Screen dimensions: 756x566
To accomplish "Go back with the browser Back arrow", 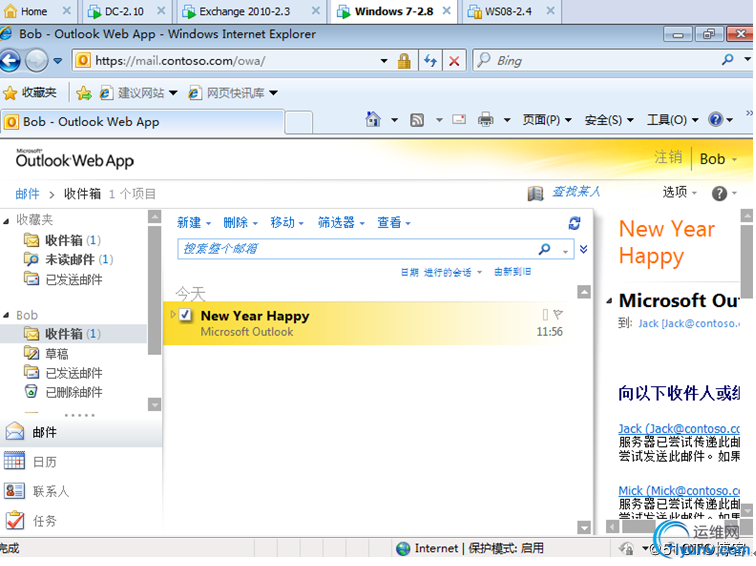I will pyautogui.click(x=10, y=61).
